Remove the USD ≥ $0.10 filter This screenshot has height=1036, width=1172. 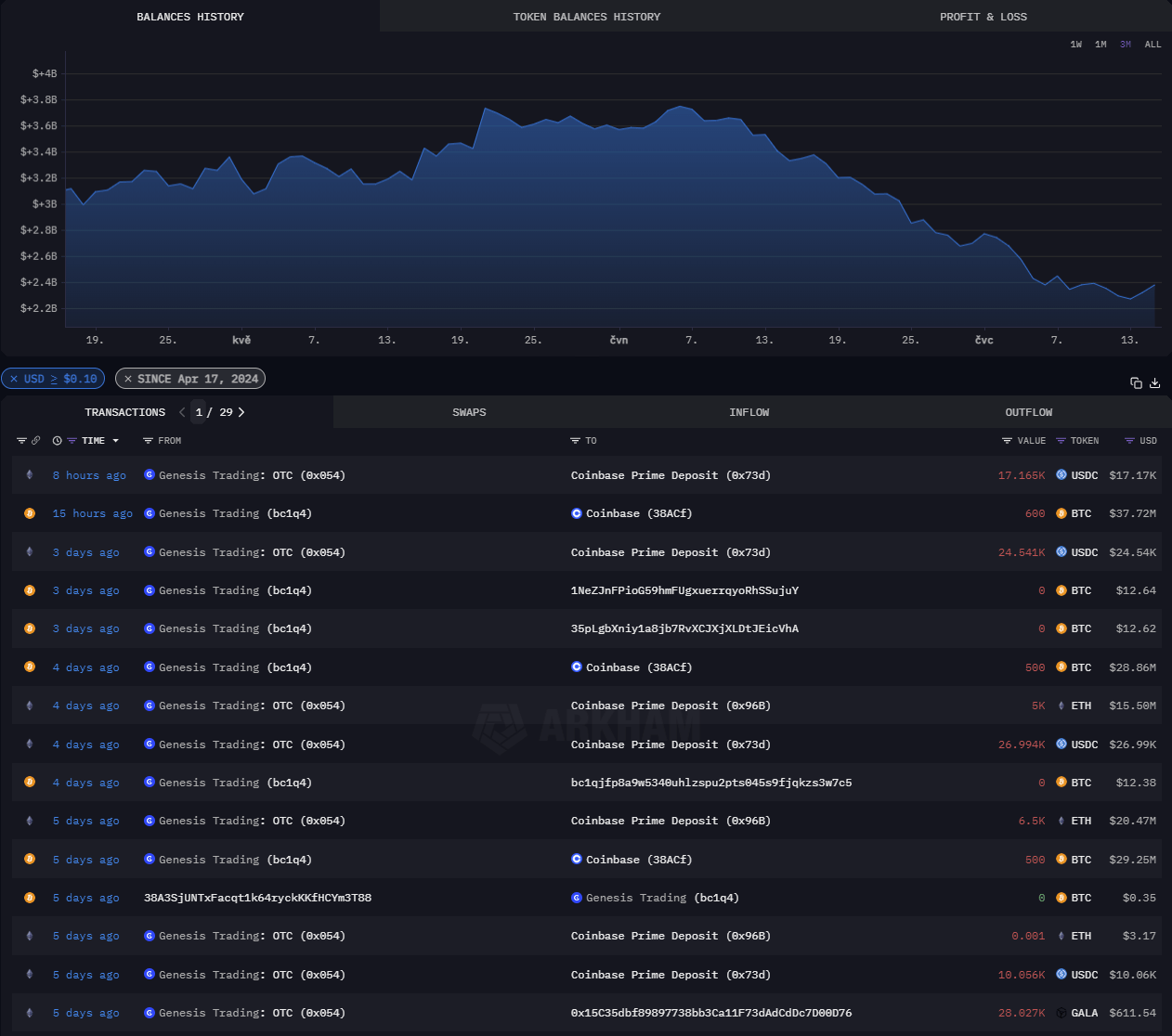[14, 379]
